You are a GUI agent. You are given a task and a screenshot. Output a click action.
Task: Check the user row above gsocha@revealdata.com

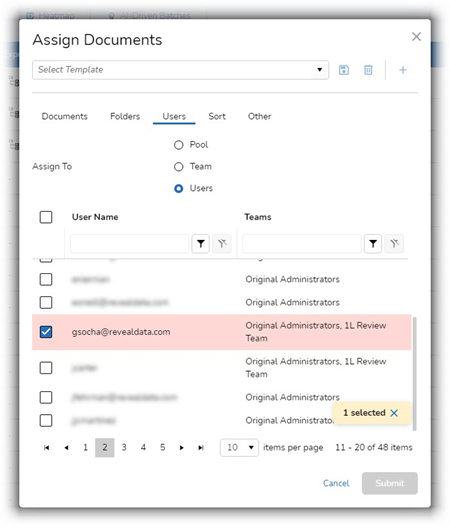[x=46, y=303]
